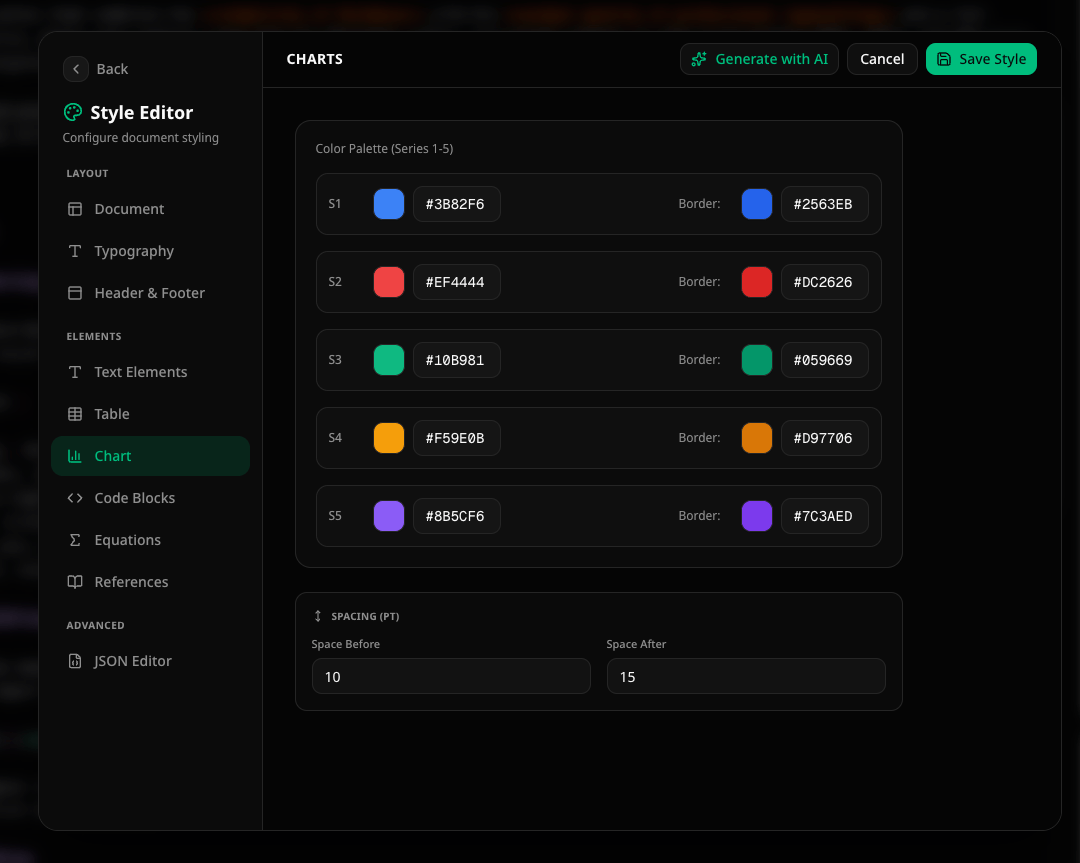Edit the #2563EB border hex field
Viewport: 1080px width, 863px height.
pos(824,205)
